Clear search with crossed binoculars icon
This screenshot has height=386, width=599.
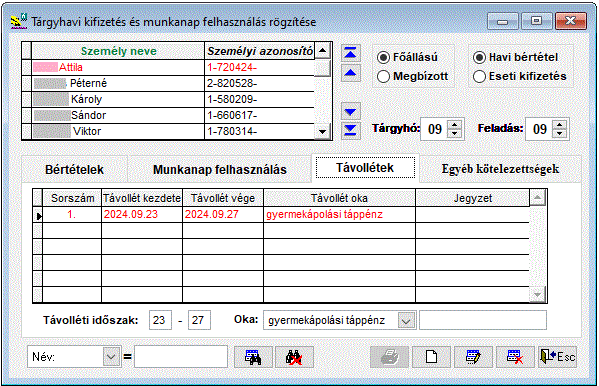[294, 357]
